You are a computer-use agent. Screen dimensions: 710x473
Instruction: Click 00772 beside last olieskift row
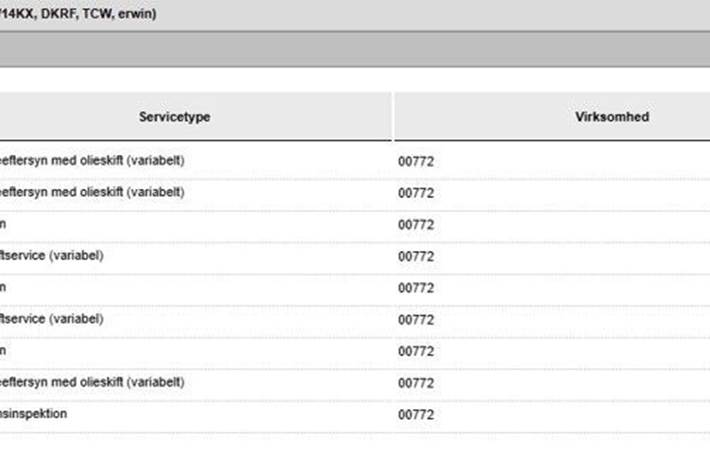pyautogui.click(x=416, y=383)
